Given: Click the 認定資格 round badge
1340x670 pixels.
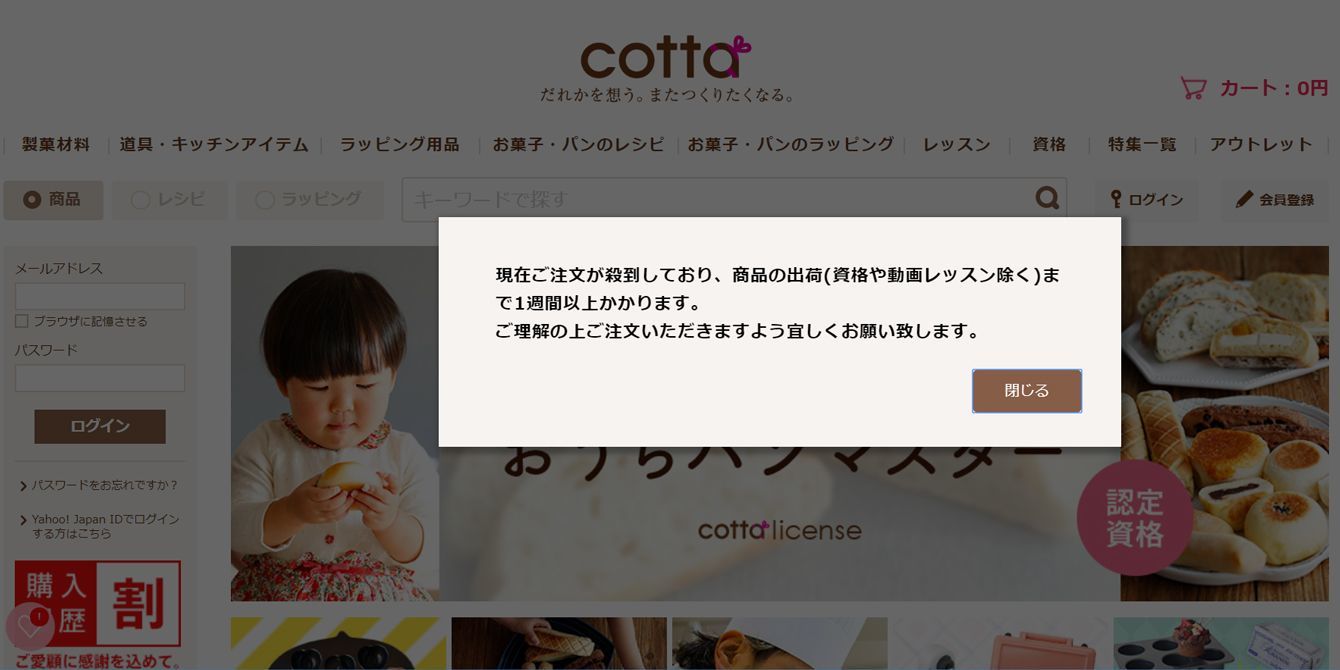Looking at the screenshot, I should pos(1134,518).
